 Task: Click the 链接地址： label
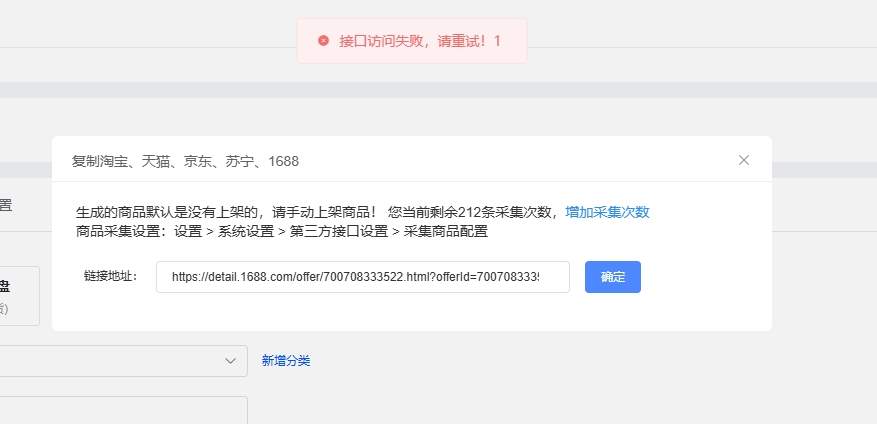point(111,276)
